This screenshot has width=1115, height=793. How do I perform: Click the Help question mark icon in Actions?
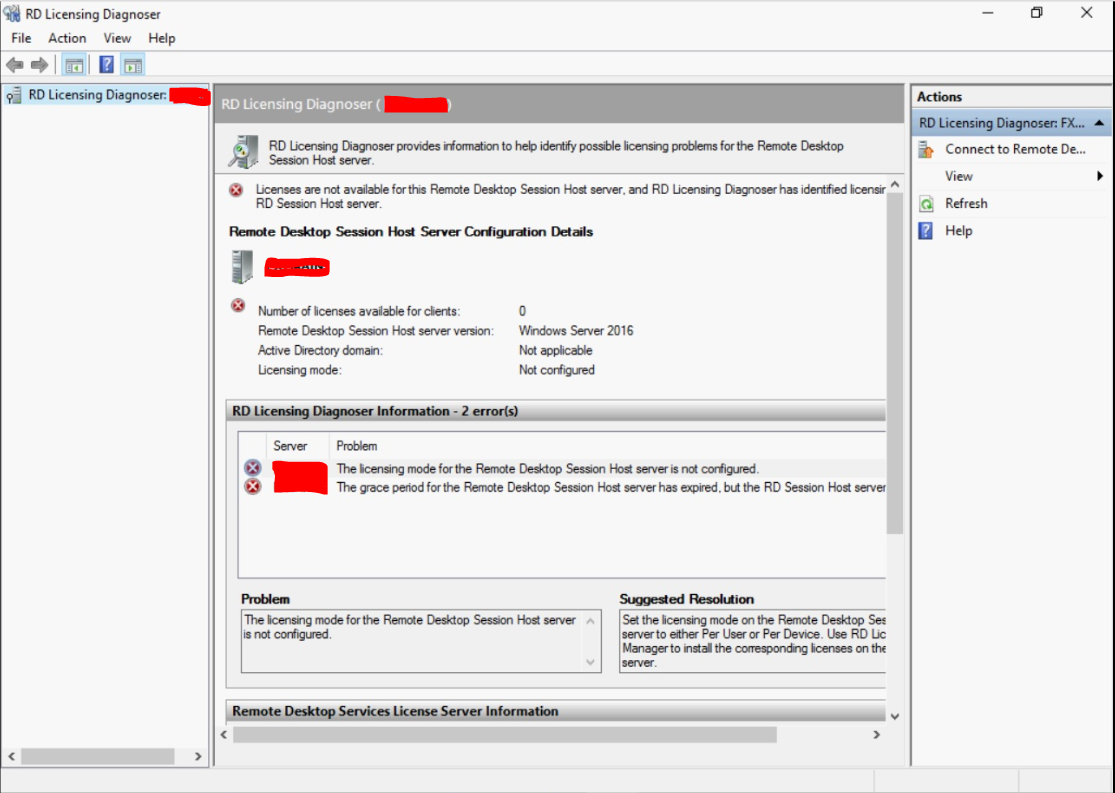[x=926, y=231]
